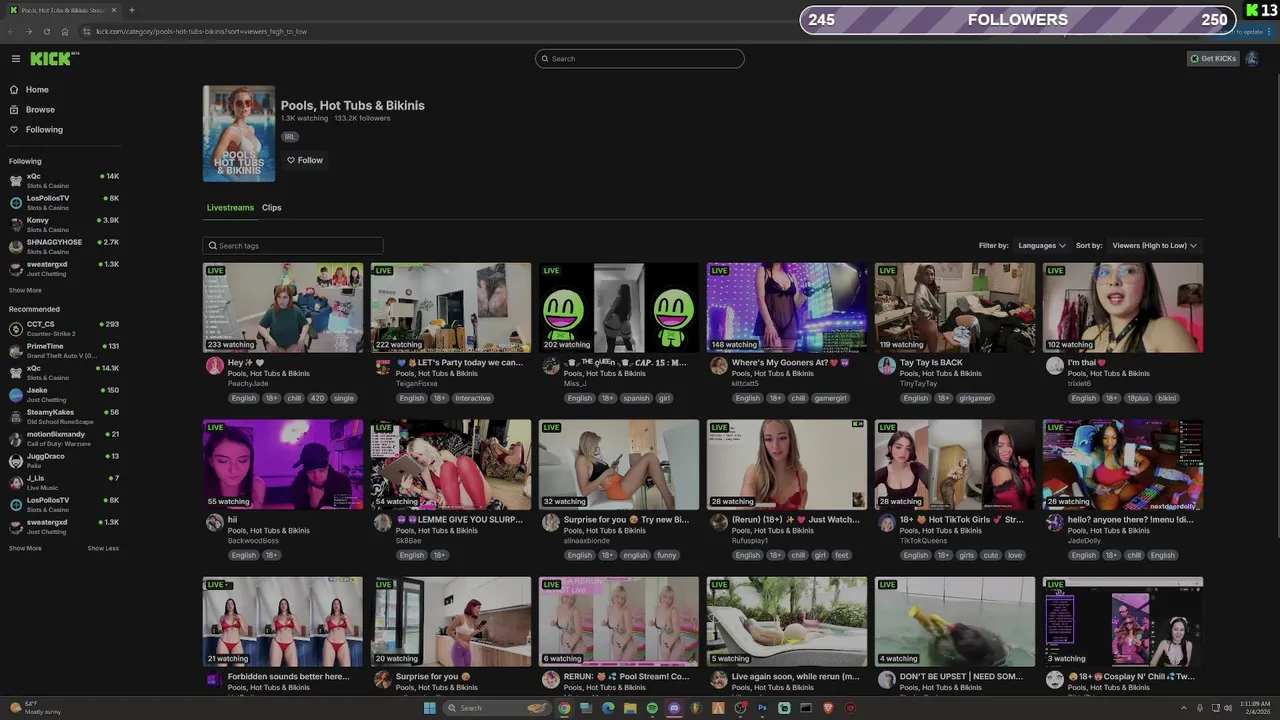
Task: Click kittcatt5 streamer avatar
Action: (x=718, y=366)
